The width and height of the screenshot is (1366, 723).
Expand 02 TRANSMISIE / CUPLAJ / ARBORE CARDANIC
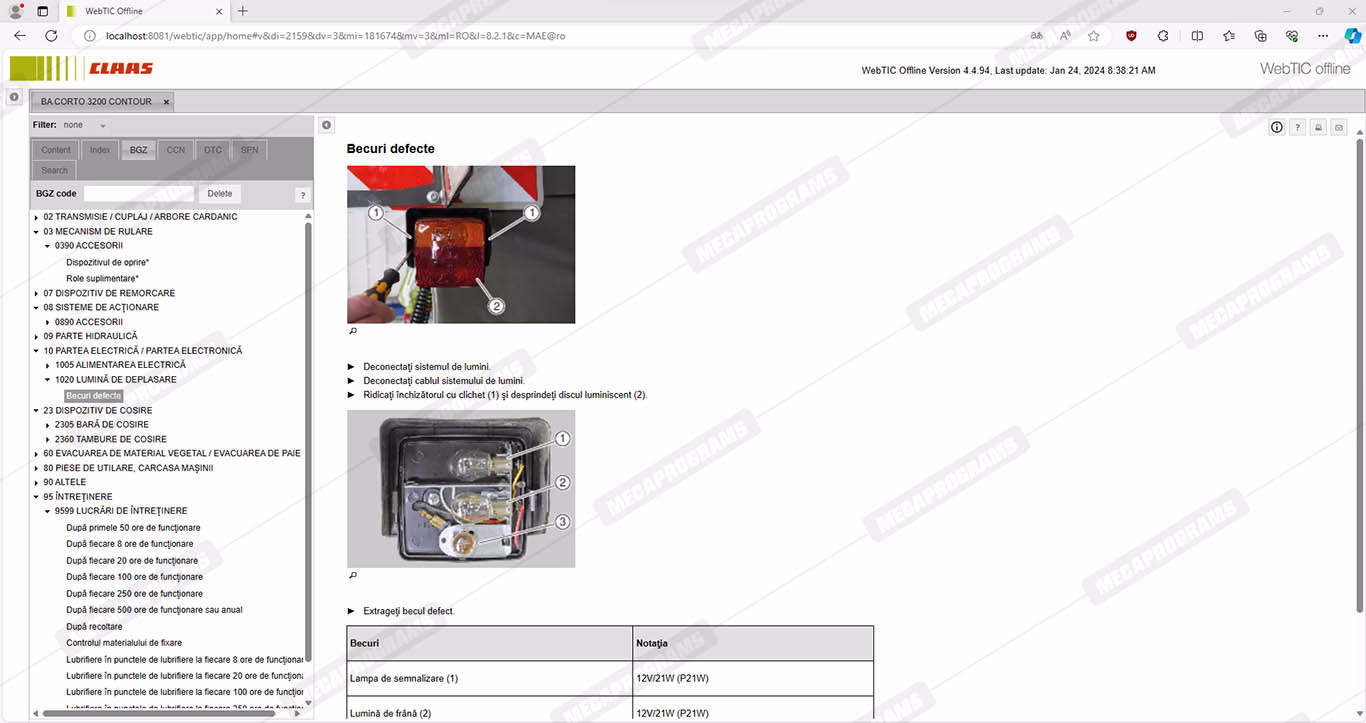point(36,217)
